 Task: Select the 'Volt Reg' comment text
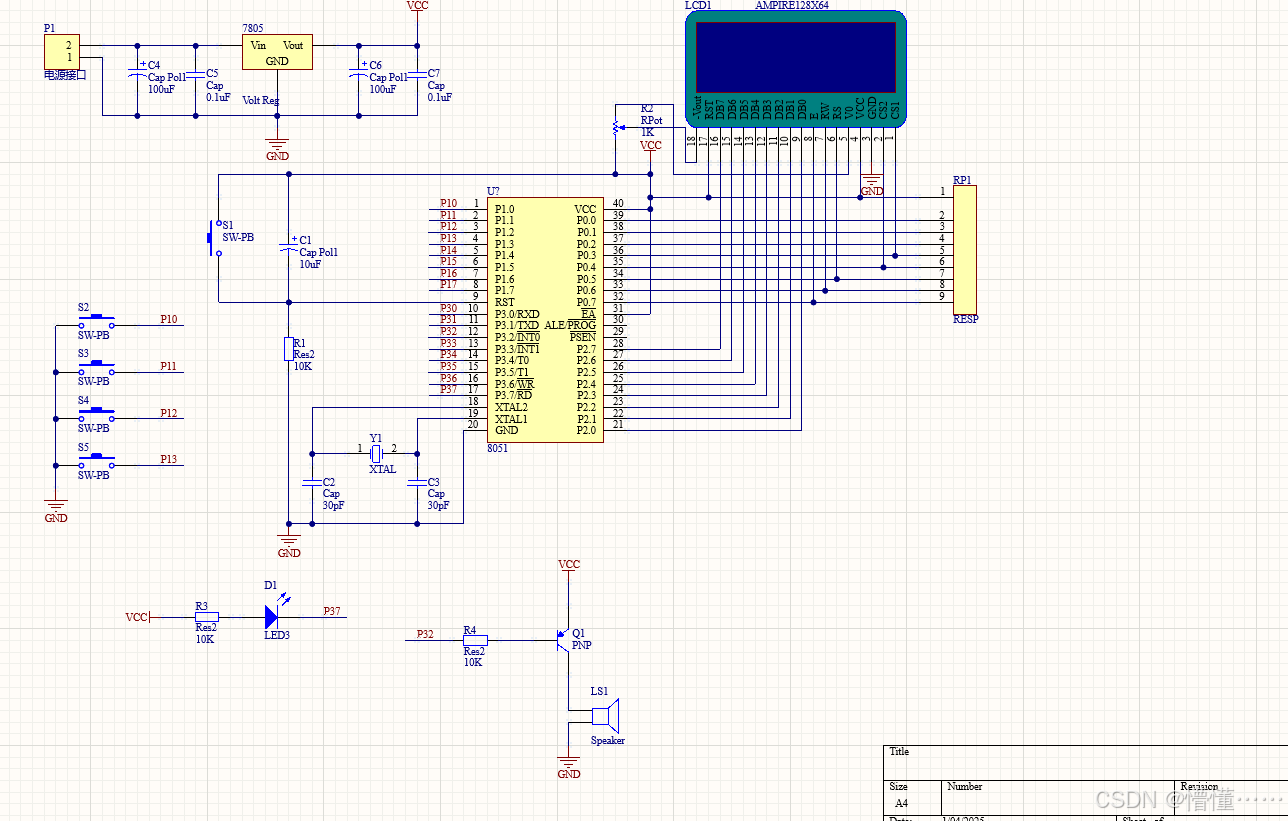click(x=261, y=100)
